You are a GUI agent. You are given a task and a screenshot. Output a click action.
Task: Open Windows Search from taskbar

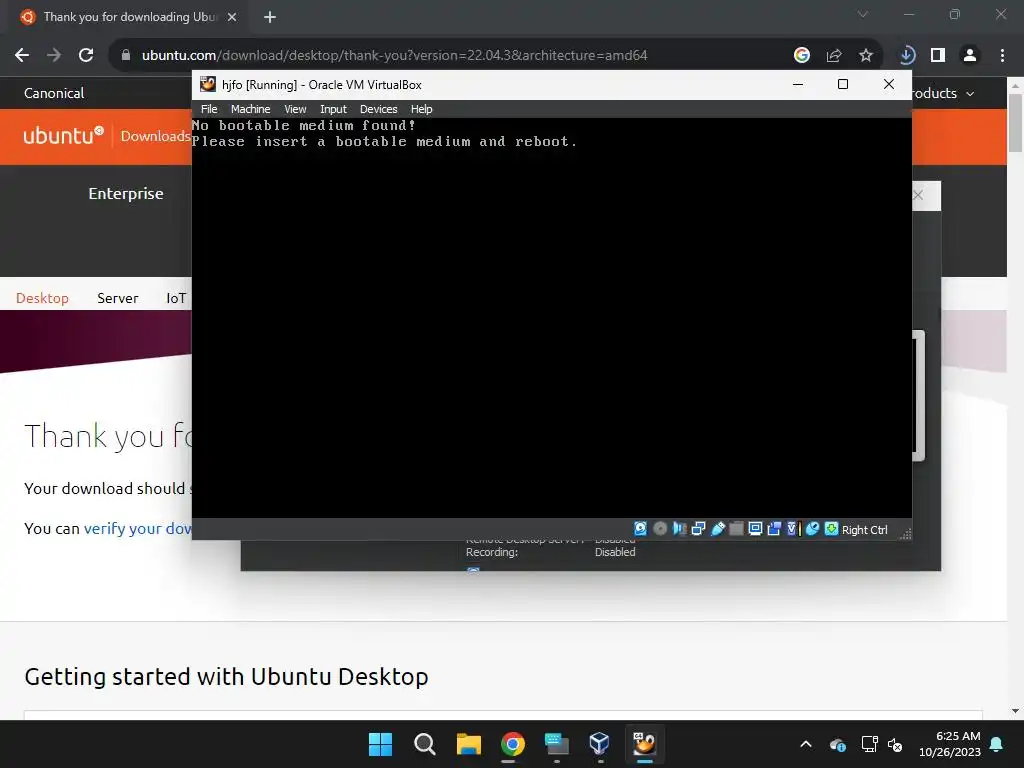tap(424, 744)
